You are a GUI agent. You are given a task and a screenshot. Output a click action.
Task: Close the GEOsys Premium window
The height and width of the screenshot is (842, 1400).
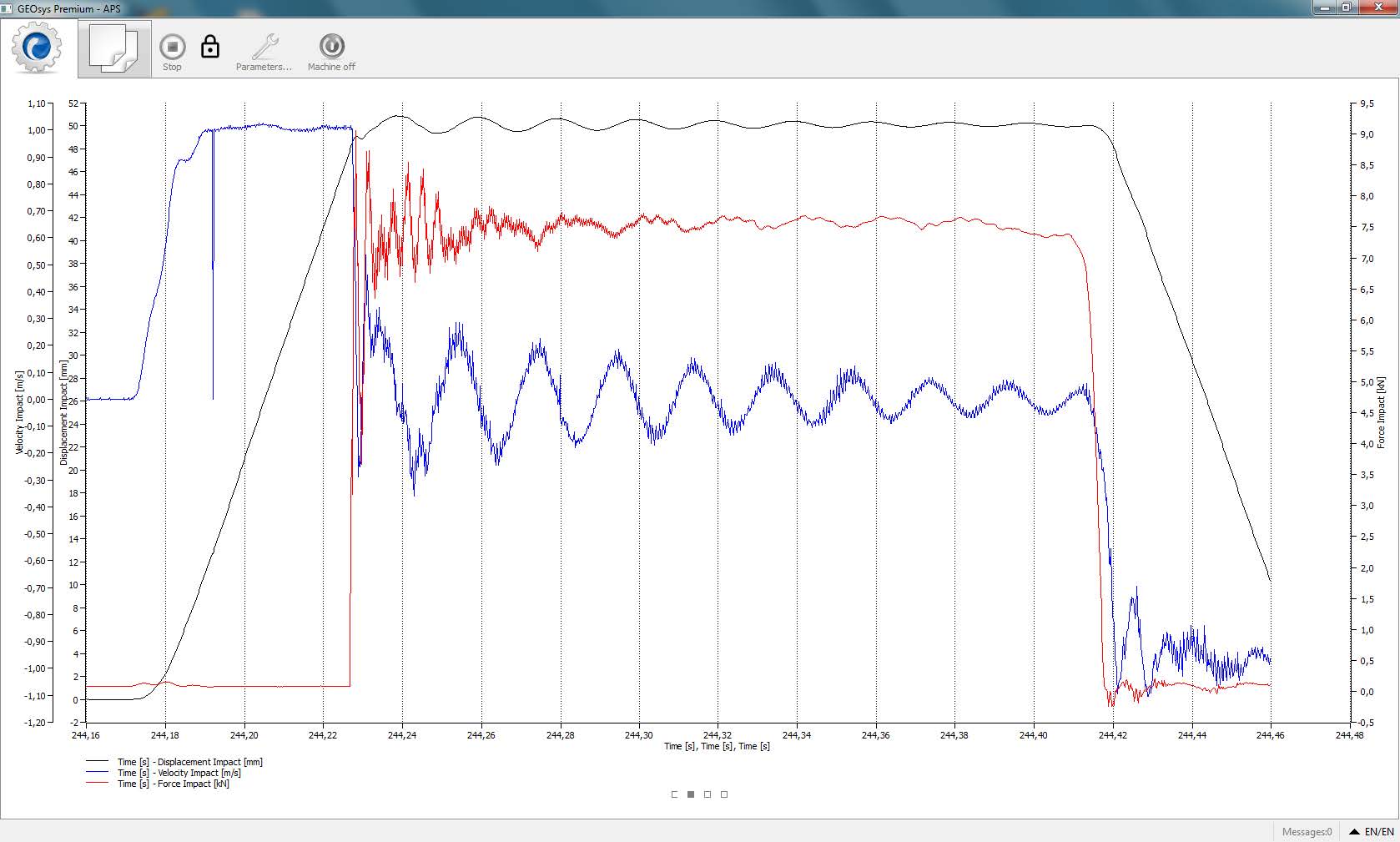pyautogui.click(x=1379, y=8)
